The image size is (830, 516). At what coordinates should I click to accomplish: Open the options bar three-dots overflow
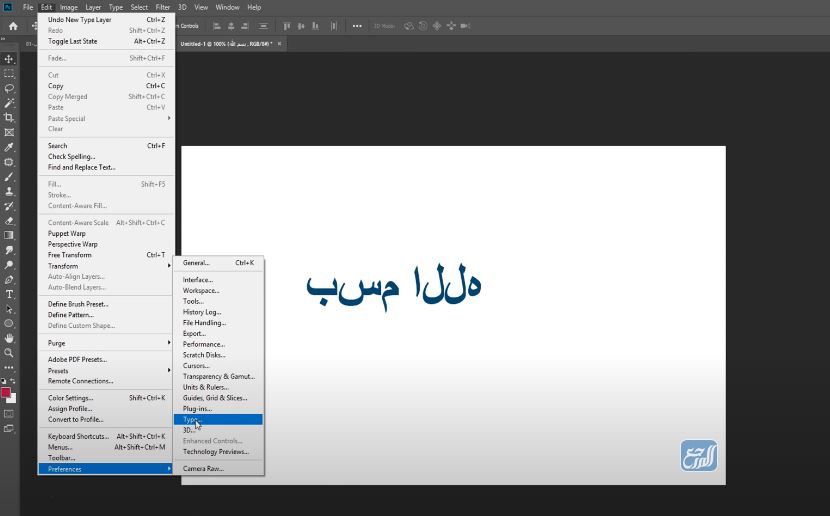pyautogui.click(x=357, y=26)
